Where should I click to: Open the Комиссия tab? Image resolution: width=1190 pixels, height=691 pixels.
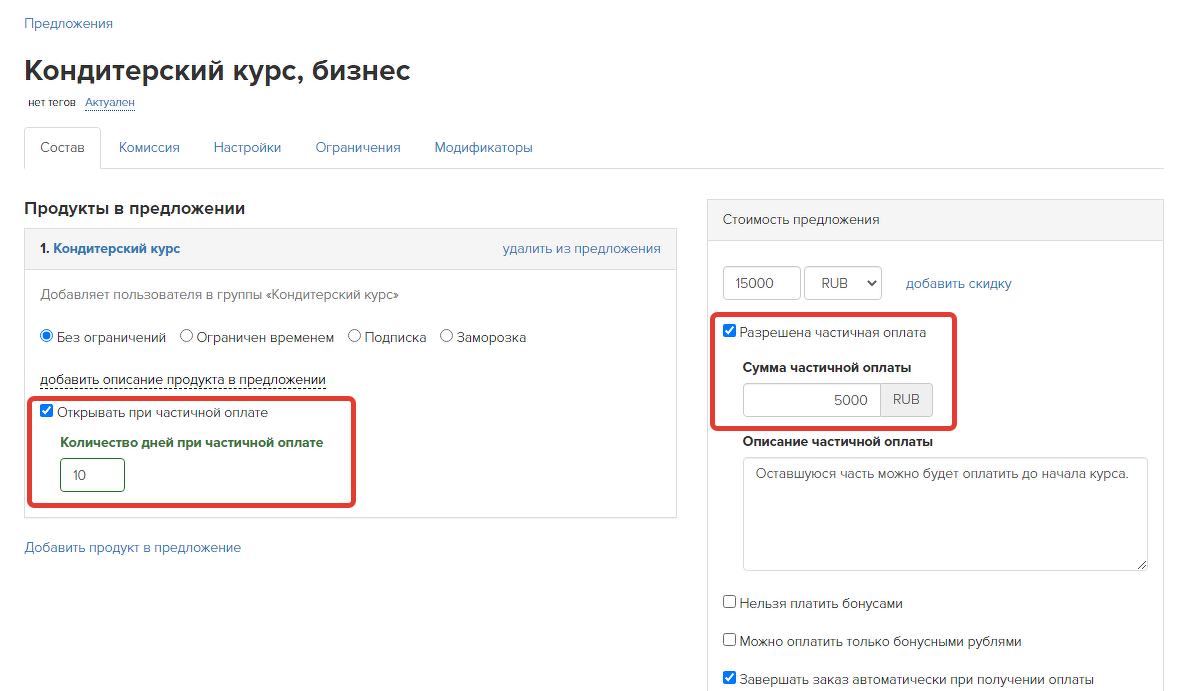(149, 147)
